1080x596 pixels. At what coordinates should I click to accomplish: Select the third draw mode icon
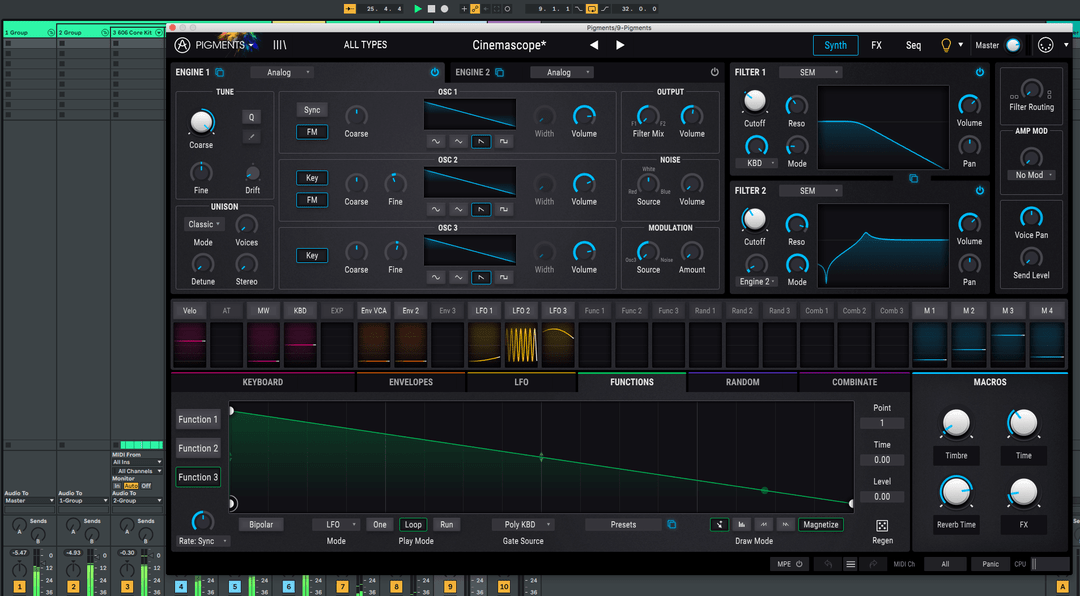763,524
